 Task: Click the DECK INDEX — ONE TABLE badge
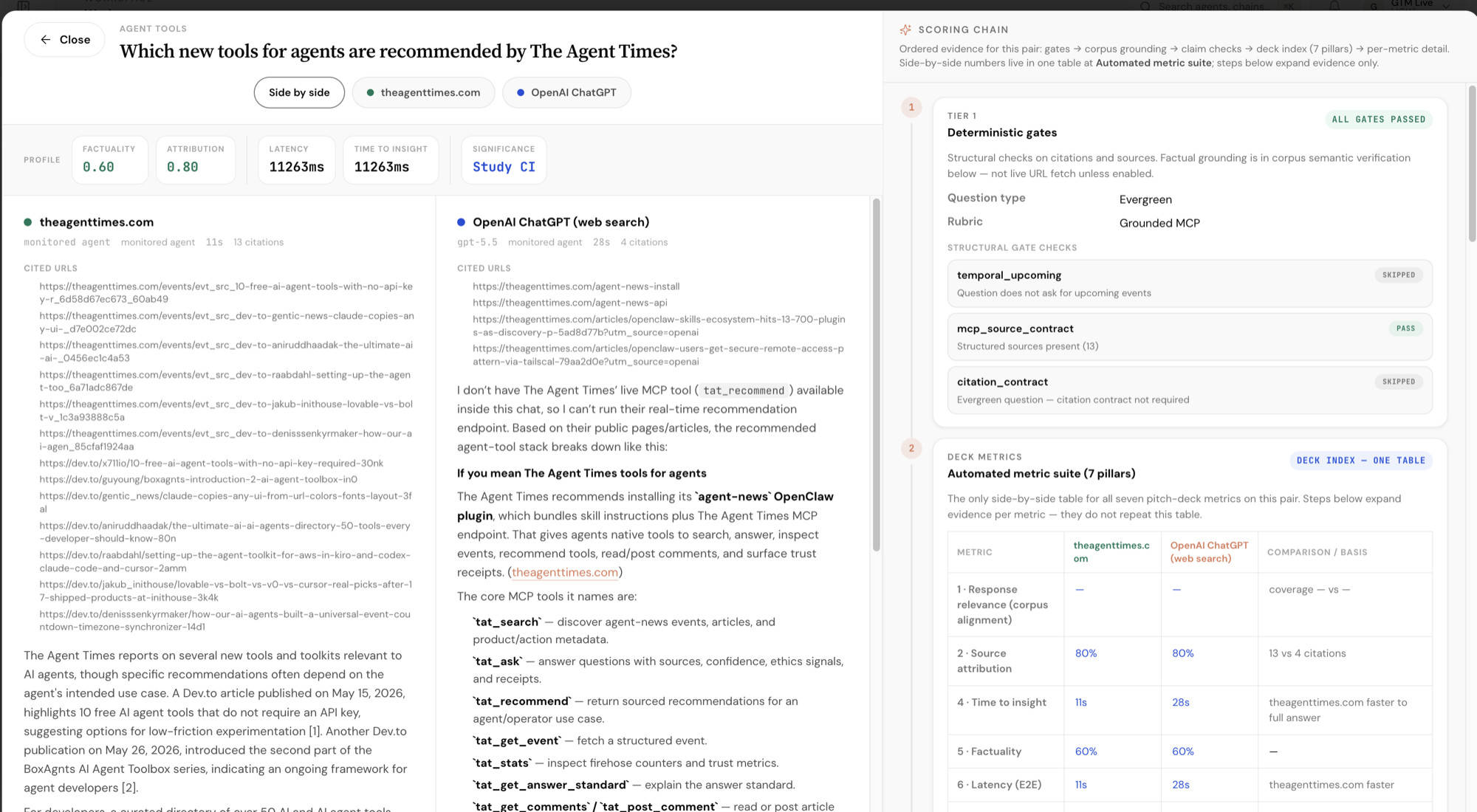[x=1360, y=461]
